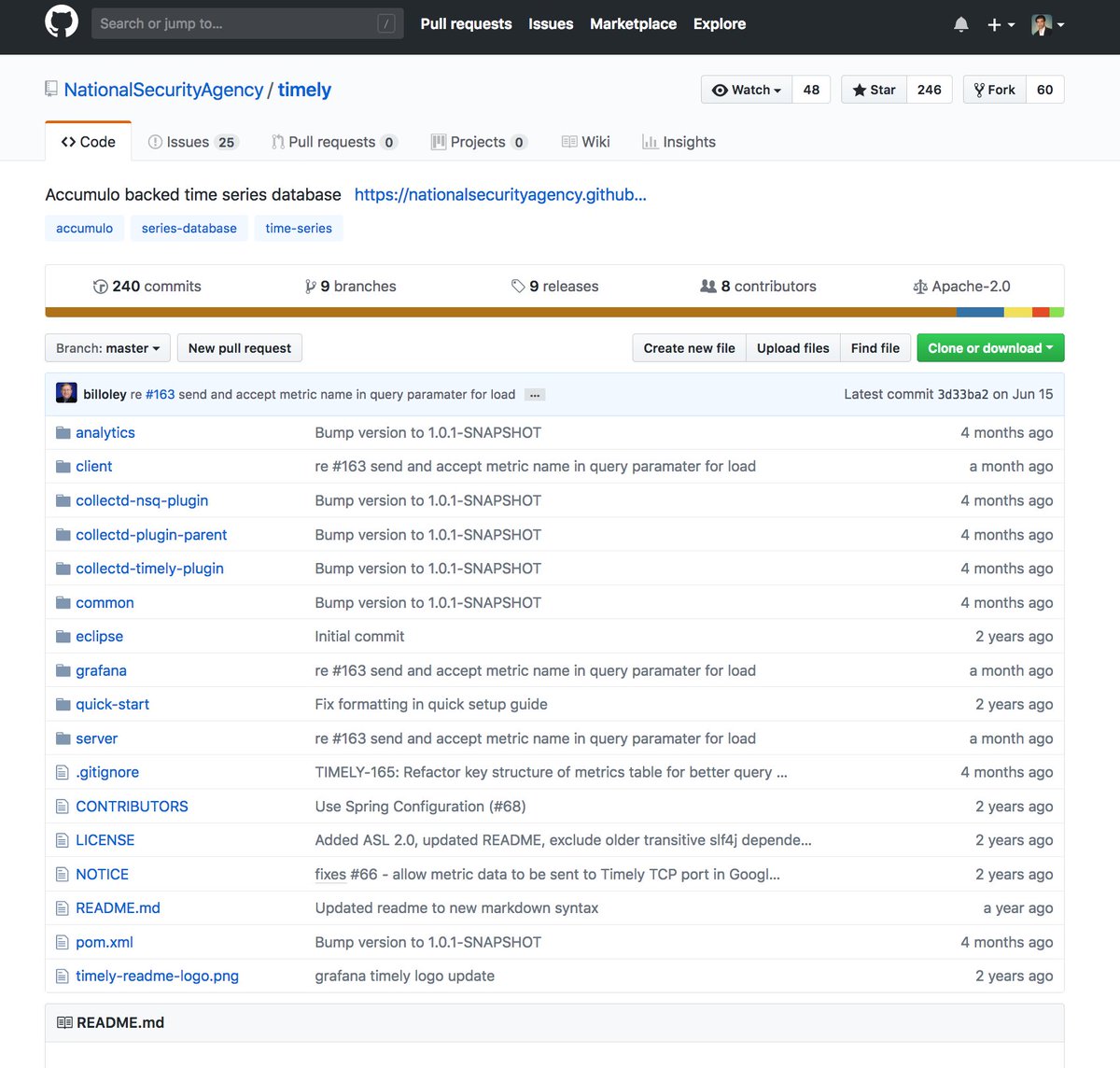Click the yellow language bar segment

pyautogui.click(x=1018, y=313)
